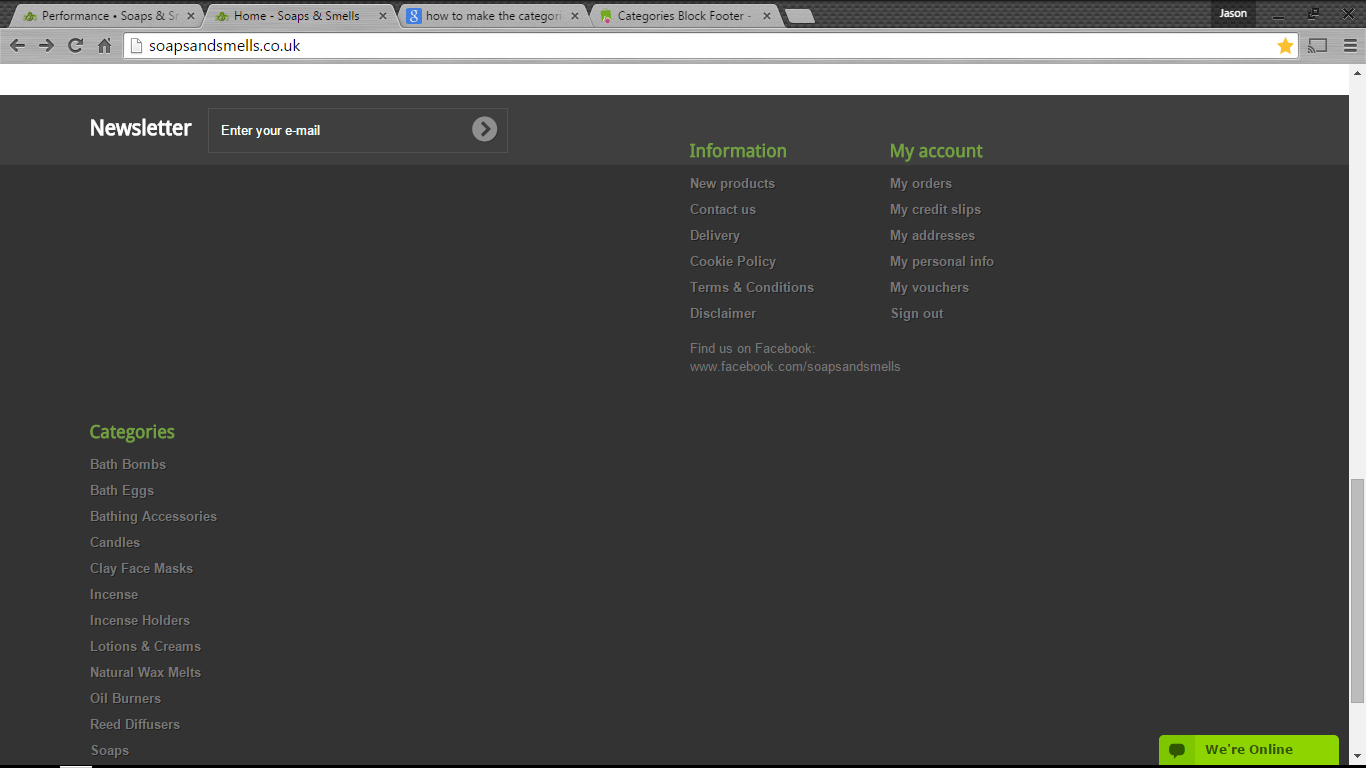Open the Disclaimer link

(x=723, y=313)
